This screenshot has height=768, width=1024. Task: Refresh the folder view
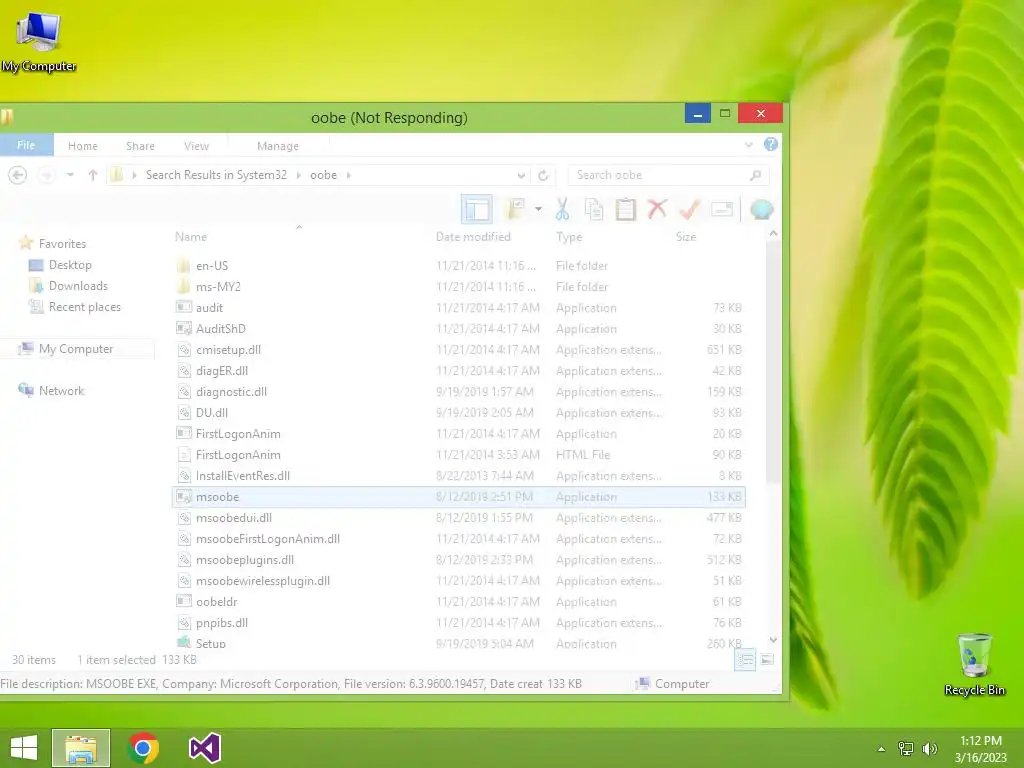543,175
